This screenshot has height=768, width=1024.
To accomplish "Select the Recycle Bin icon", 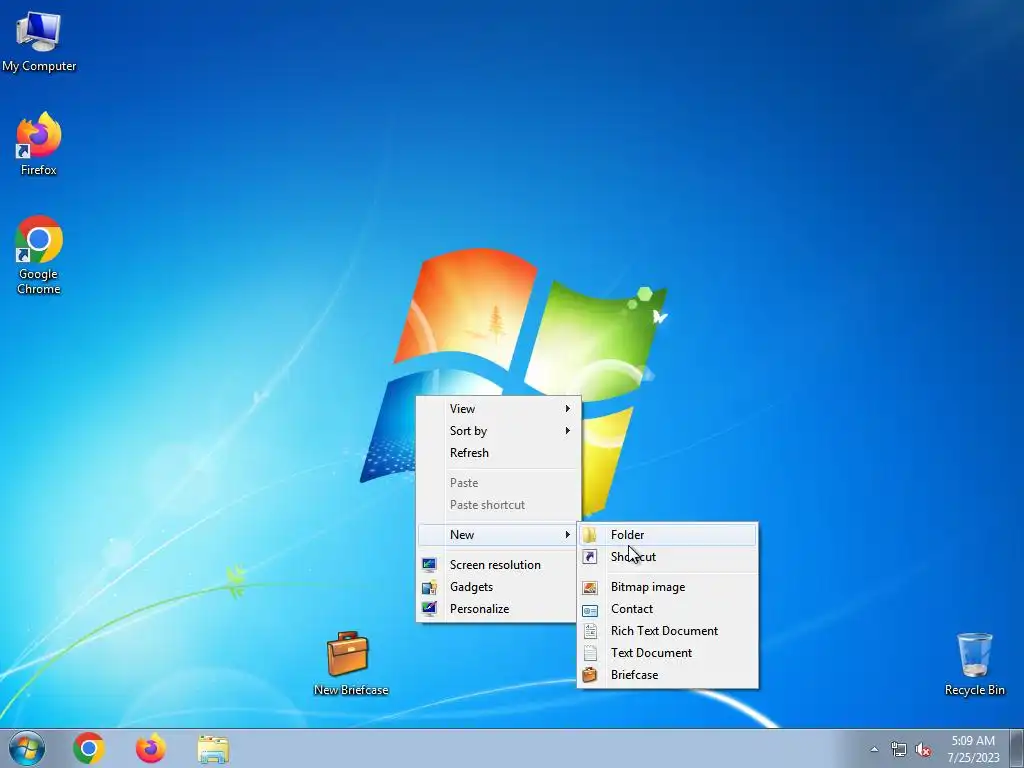I will [x=974, y=664].
